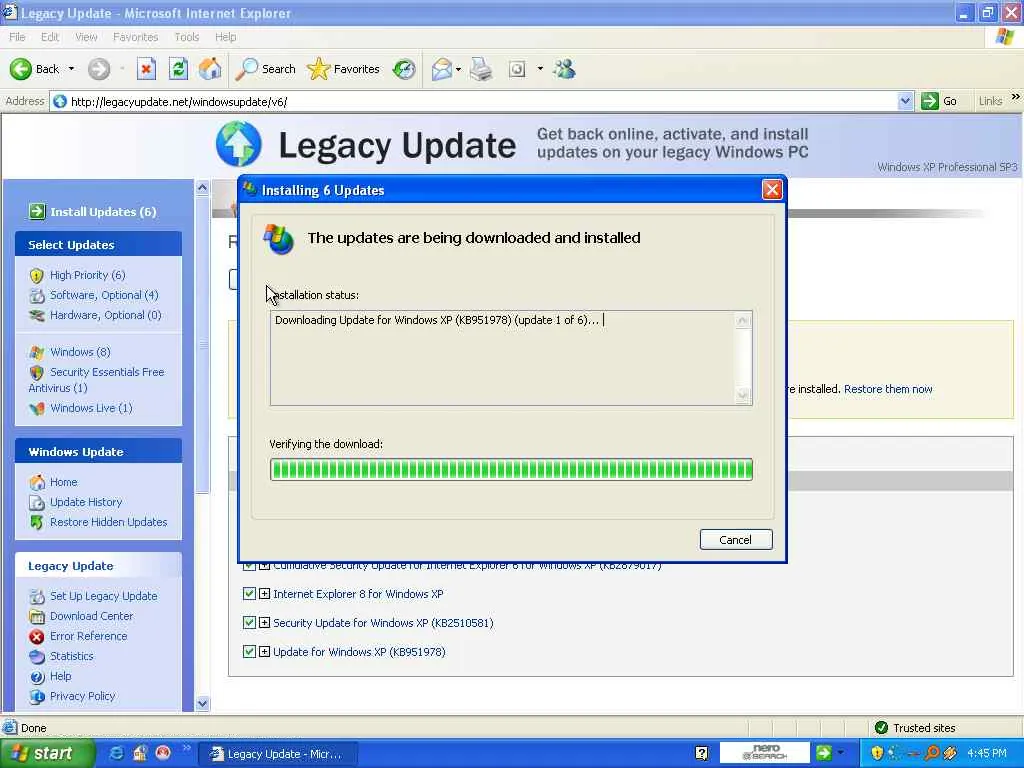Open the Windows (8) category link
The height and width of the screenshot is (768, 1024).
click(x=80, y=352)
